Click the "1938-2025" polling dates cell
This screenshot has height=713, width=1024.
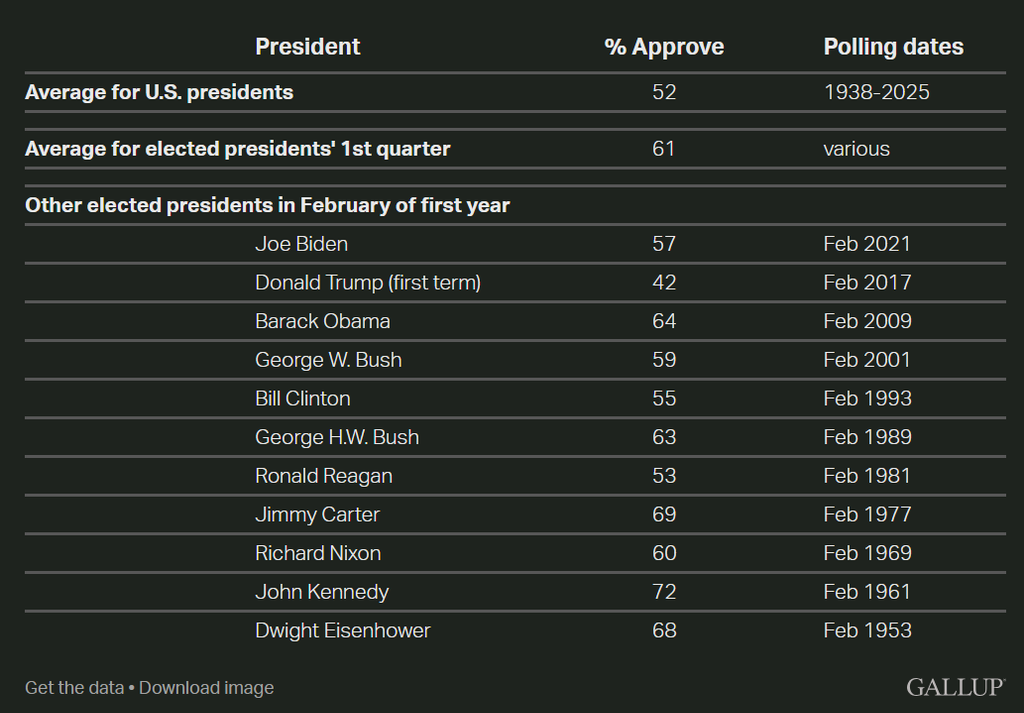876,93
